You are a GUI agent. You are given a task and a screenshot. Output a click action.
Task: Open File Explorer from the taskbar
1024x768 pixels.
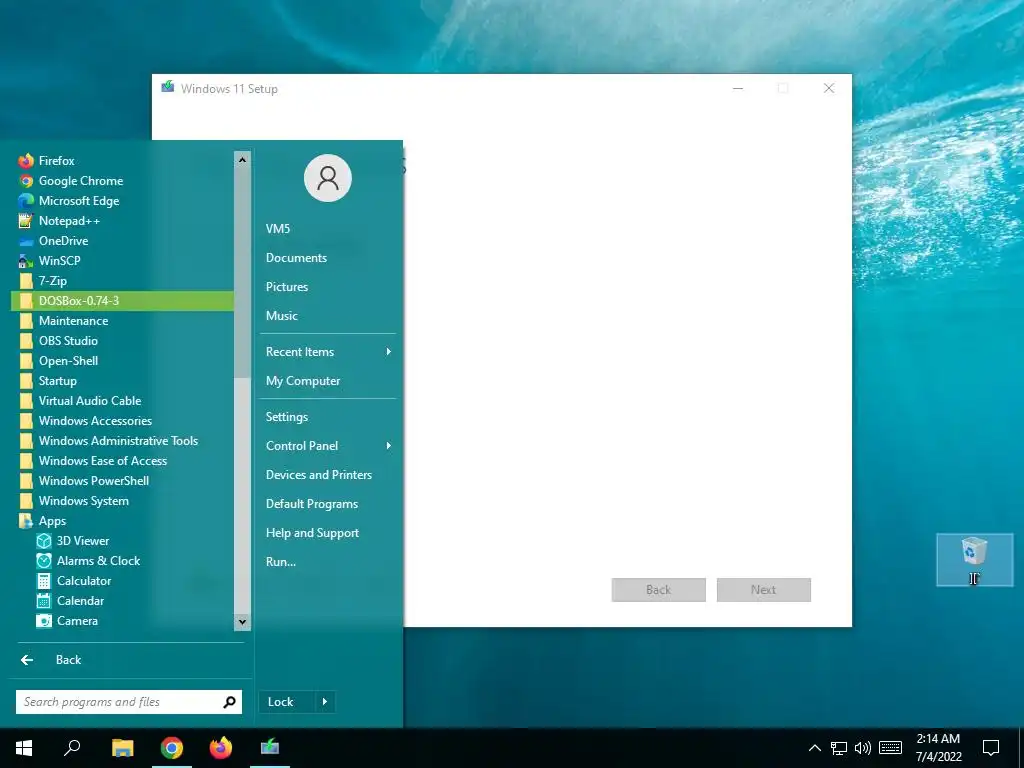tap(122, 748)
